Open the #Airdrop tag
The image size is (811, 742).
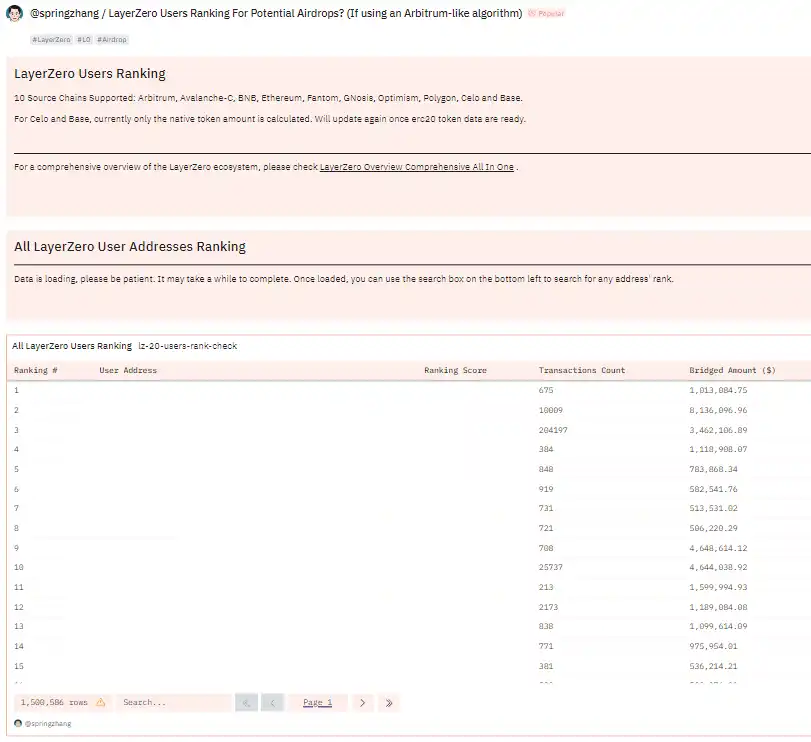click(x=112, y=40)
